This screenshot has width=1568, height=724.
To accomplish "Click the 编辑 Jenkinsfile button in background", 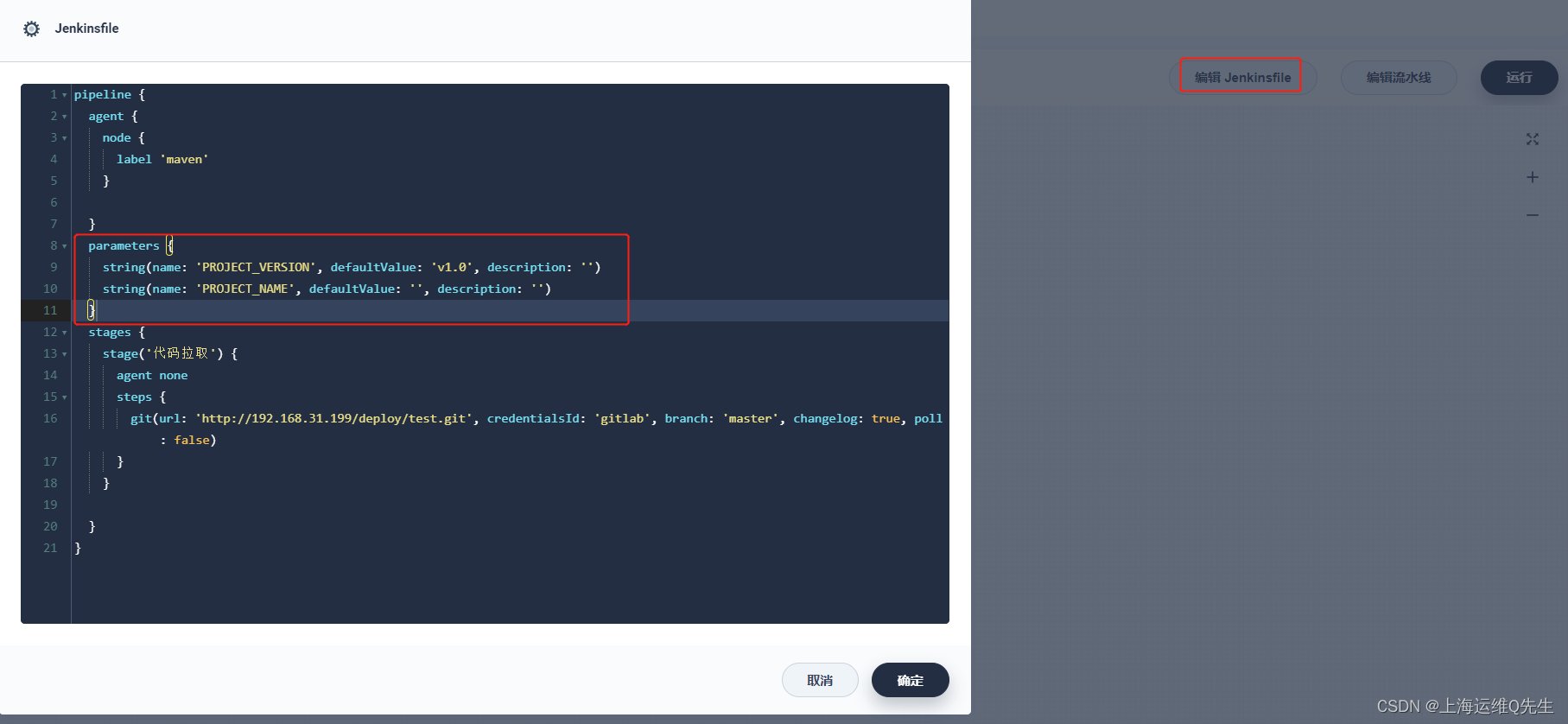I will pos(1242,77).
